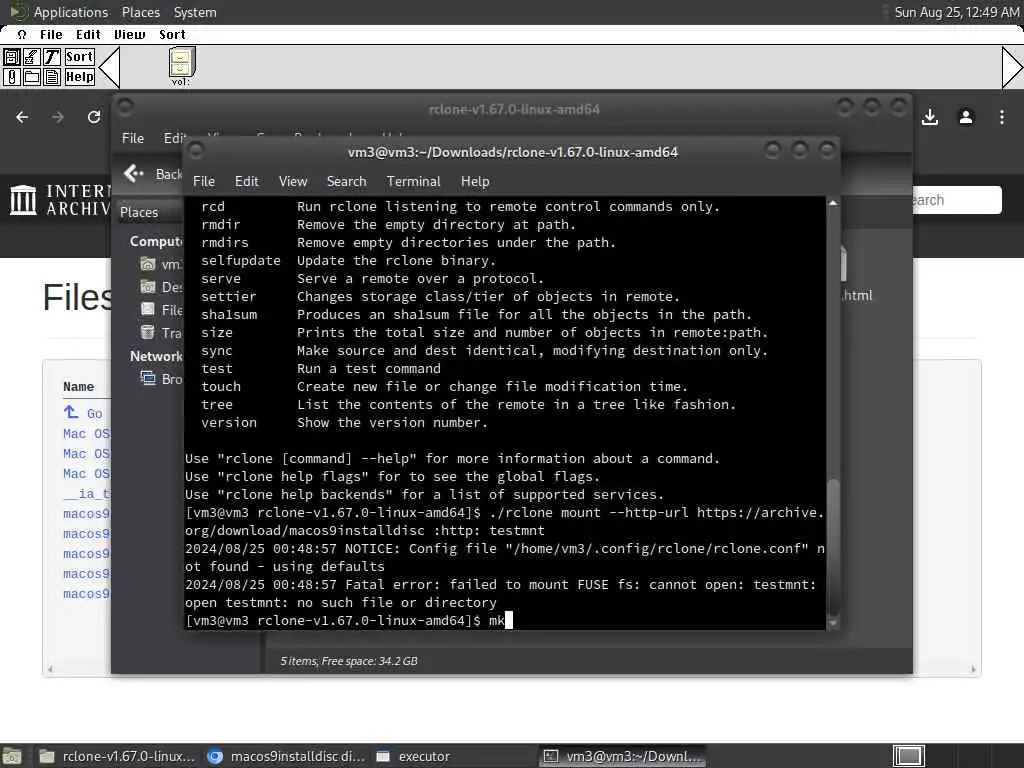The width and height of the screenshot is (1024, 768).
Task: Click the Internet Archive search field
Action: point(956,200)
